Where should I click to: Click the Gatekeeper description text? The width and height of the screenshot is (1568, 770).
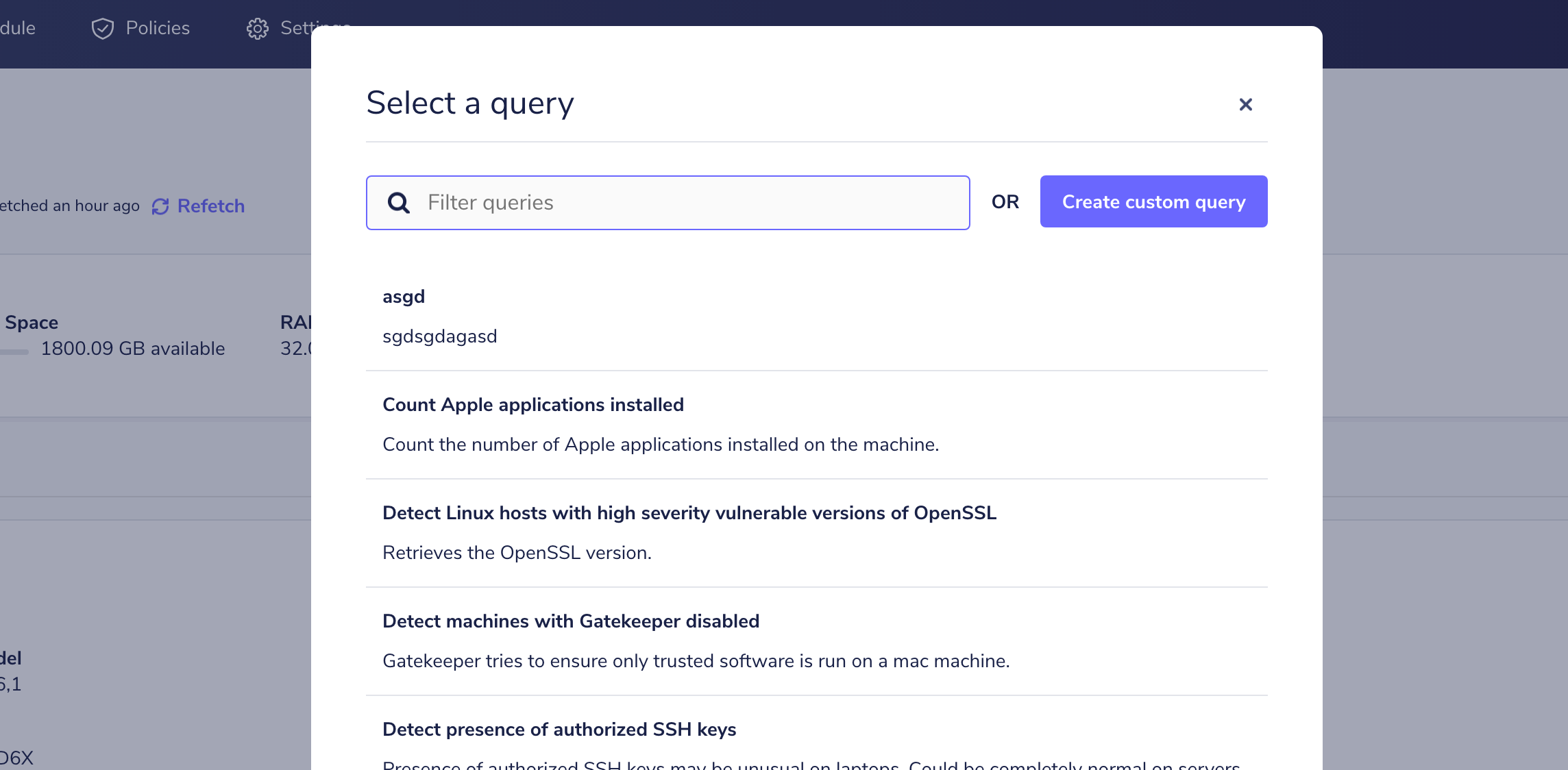696,661
